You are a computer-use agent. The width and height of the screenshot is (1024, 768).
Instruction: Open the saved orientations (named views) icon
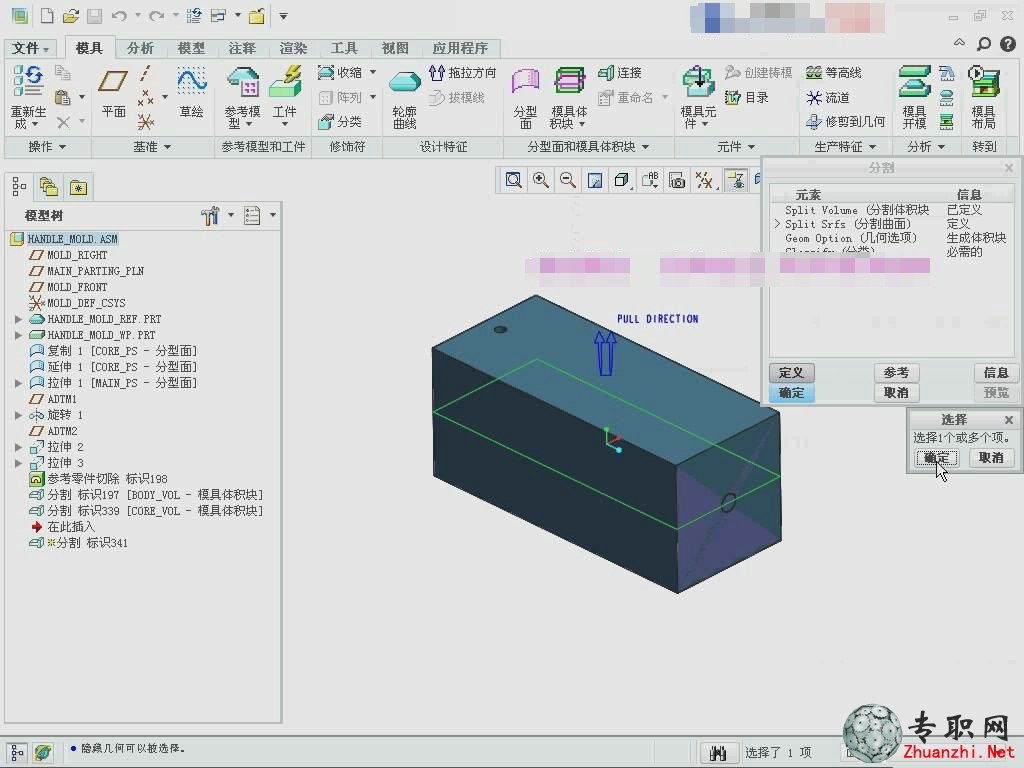(x=650, y=180)
